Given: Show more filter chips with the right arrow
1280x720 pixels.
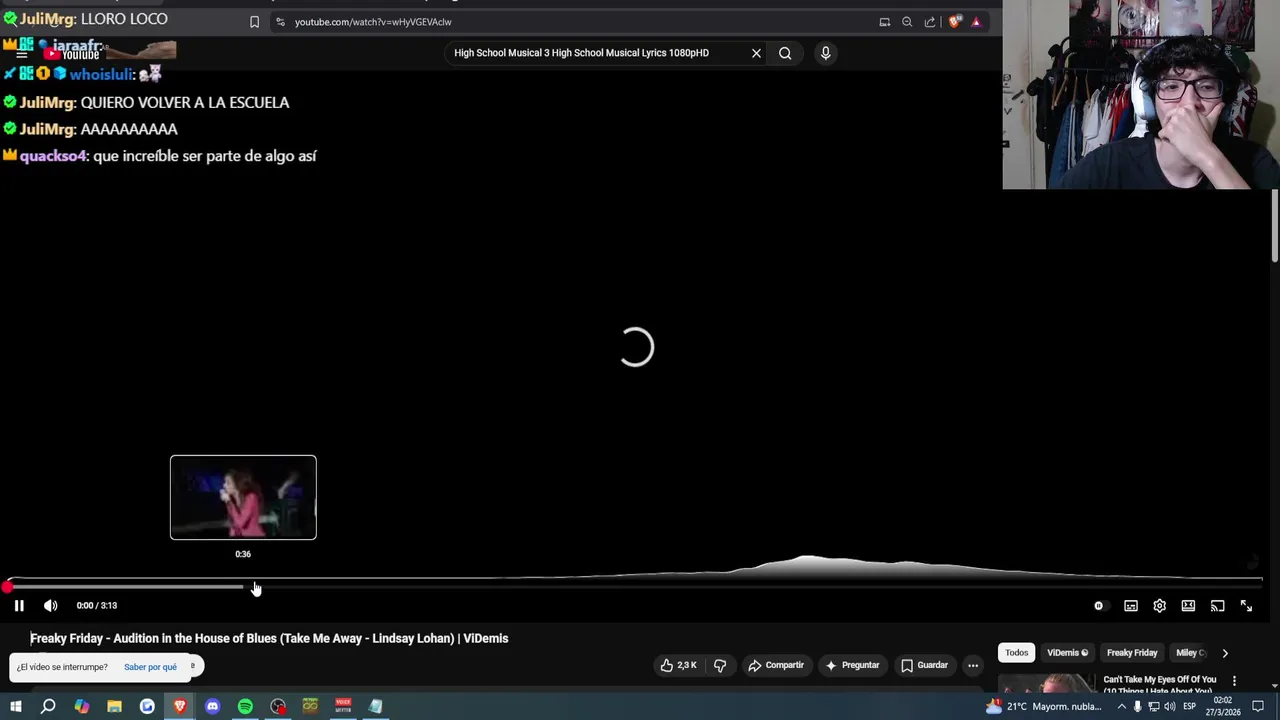Looking at the screenshot, I should click(1225, 653).
